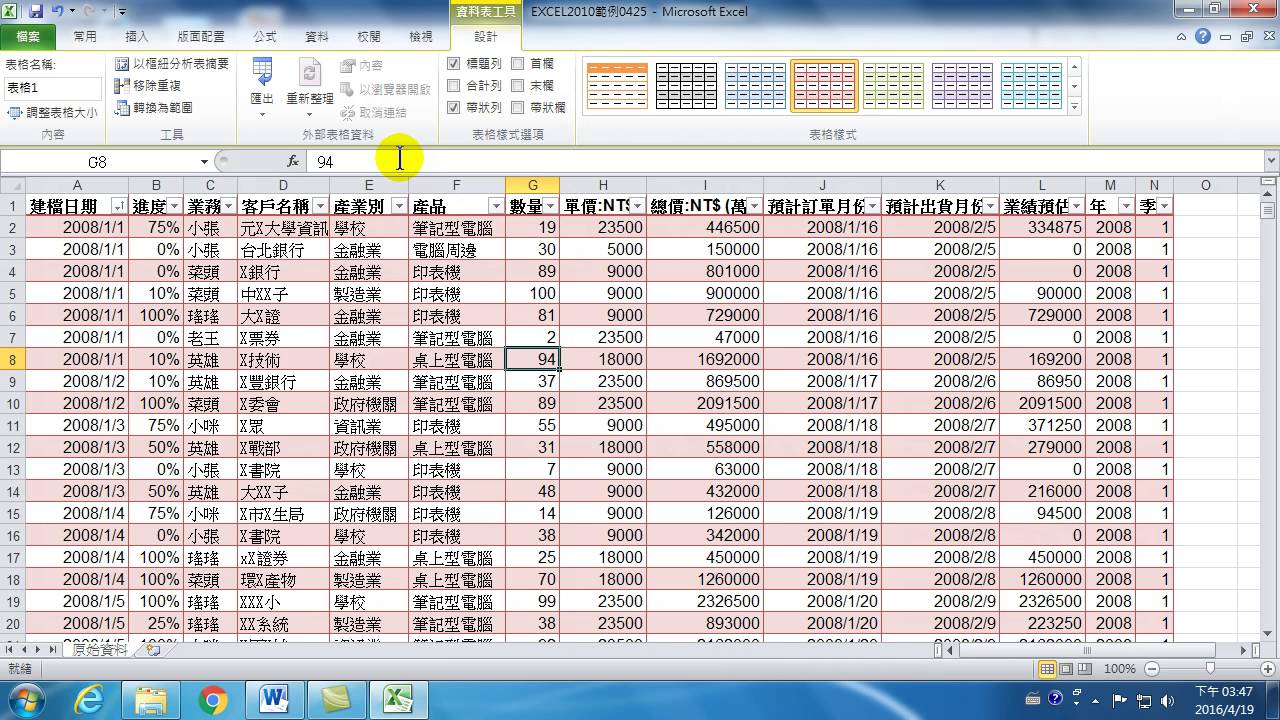Image resolution: width=1280 pixels, height=720 pixels.
Task: Switch to the 檢視 View tab
Action: (421, 37)
